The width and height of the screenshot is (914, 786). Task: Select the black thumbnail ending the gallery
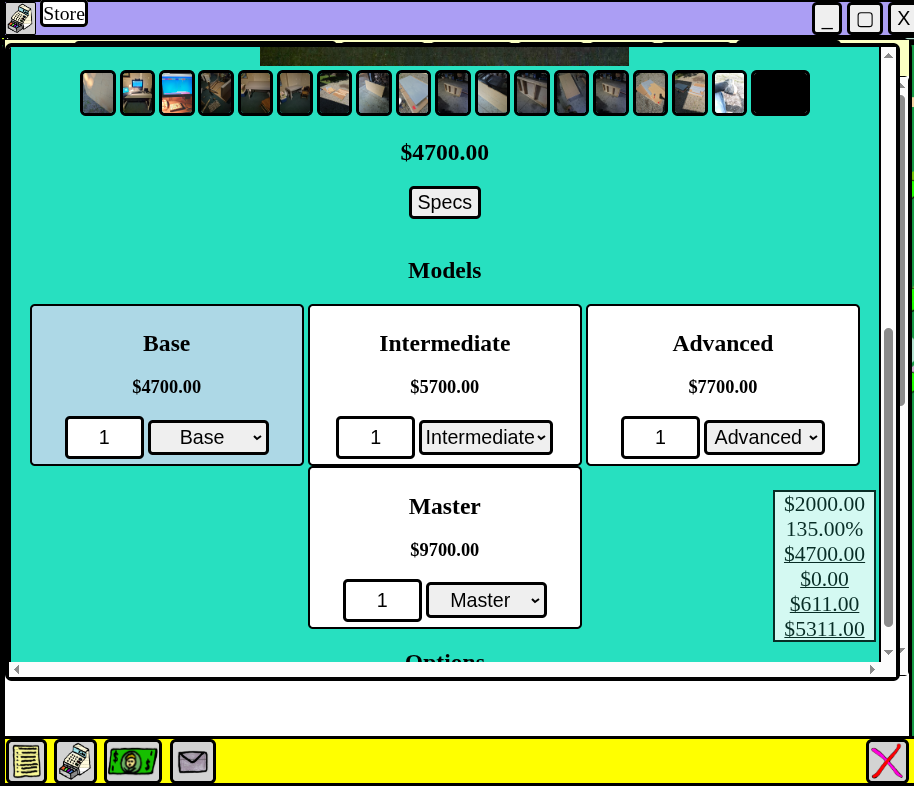pyautogui.click(x=780, y=93)
